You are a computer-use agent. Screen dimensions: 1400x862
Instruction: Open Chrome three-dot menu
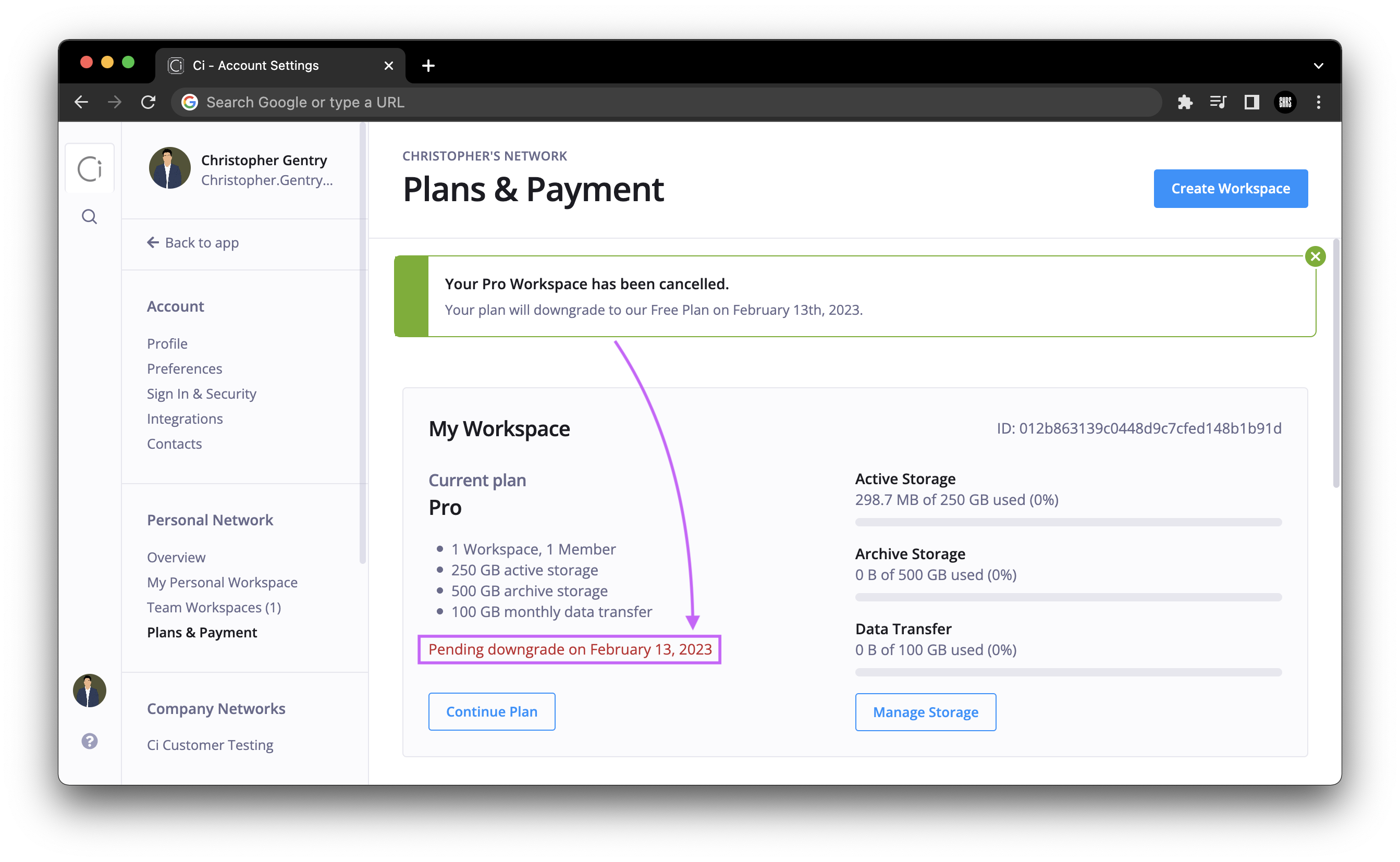(x=1318, y=102)
